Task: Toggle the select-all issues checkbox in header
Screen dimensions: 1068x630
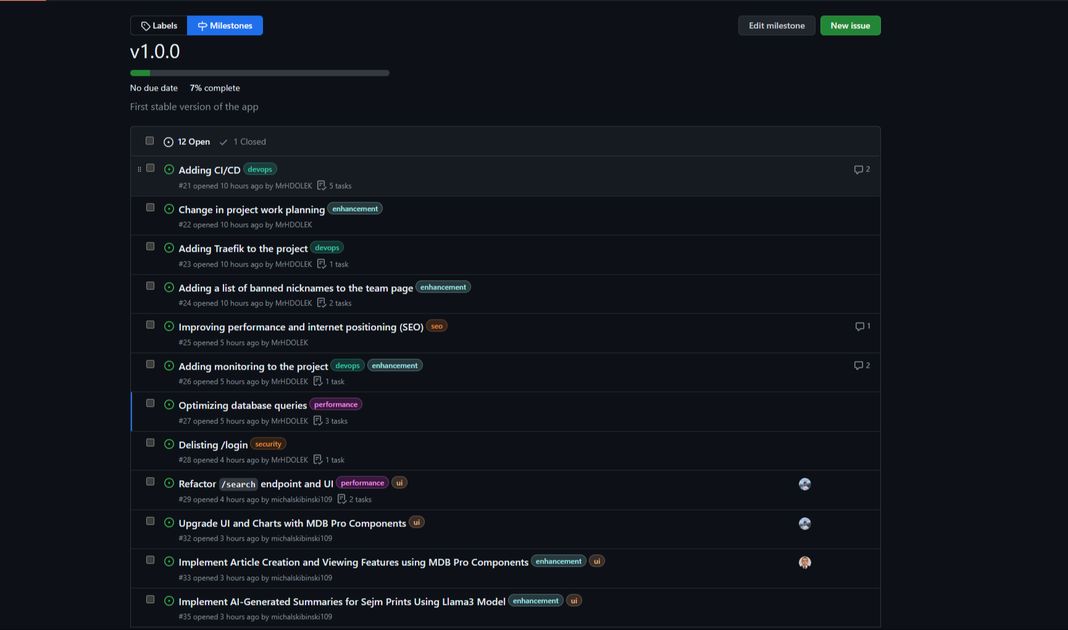Action: point(150,141)
